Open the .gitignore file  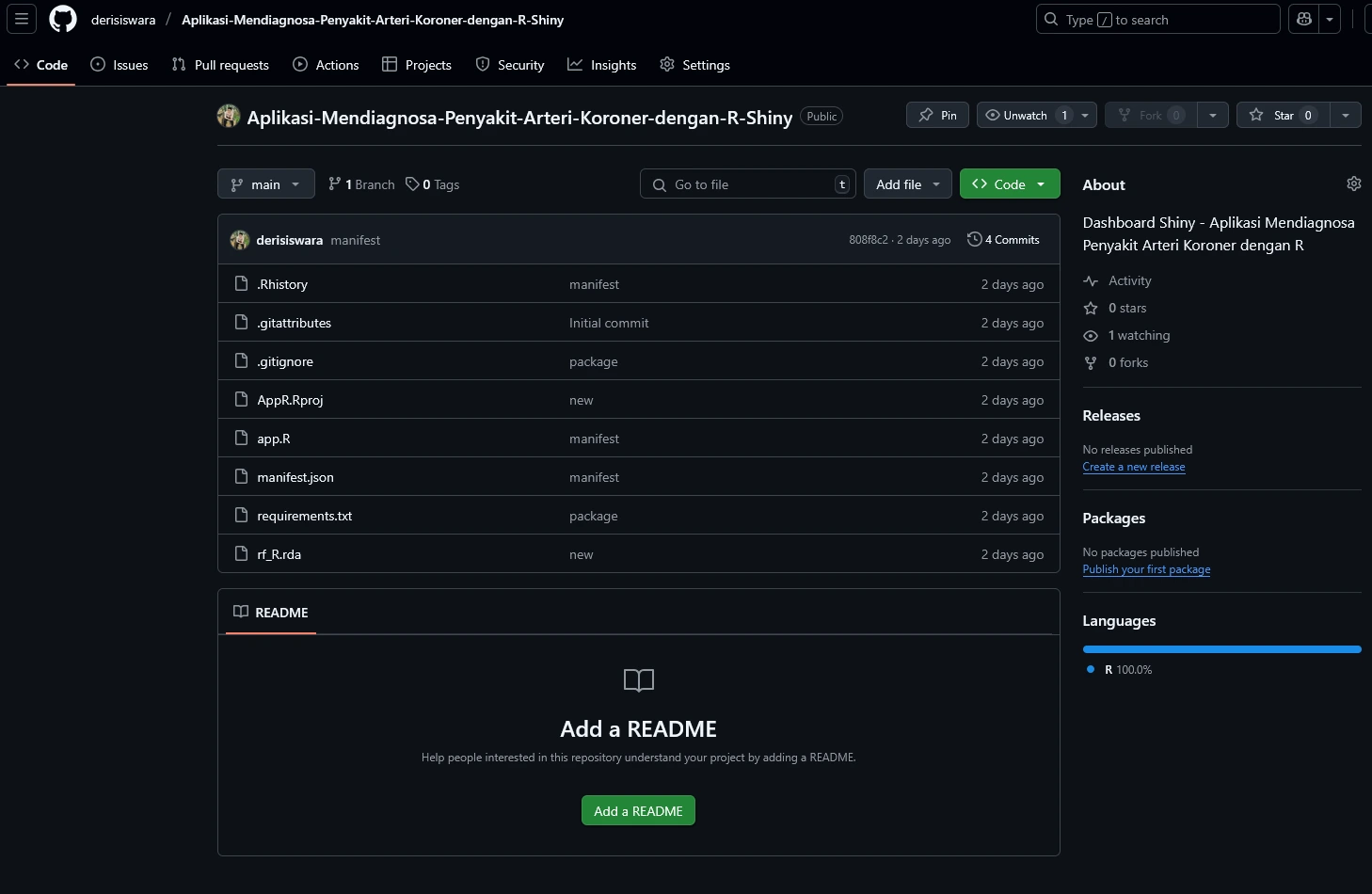point(285,361)
